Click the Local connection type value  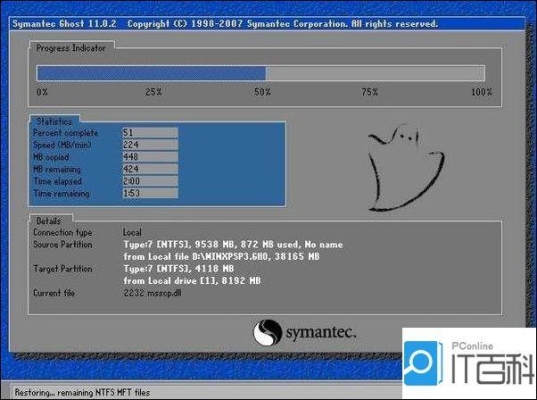click(x=132, y=233)
